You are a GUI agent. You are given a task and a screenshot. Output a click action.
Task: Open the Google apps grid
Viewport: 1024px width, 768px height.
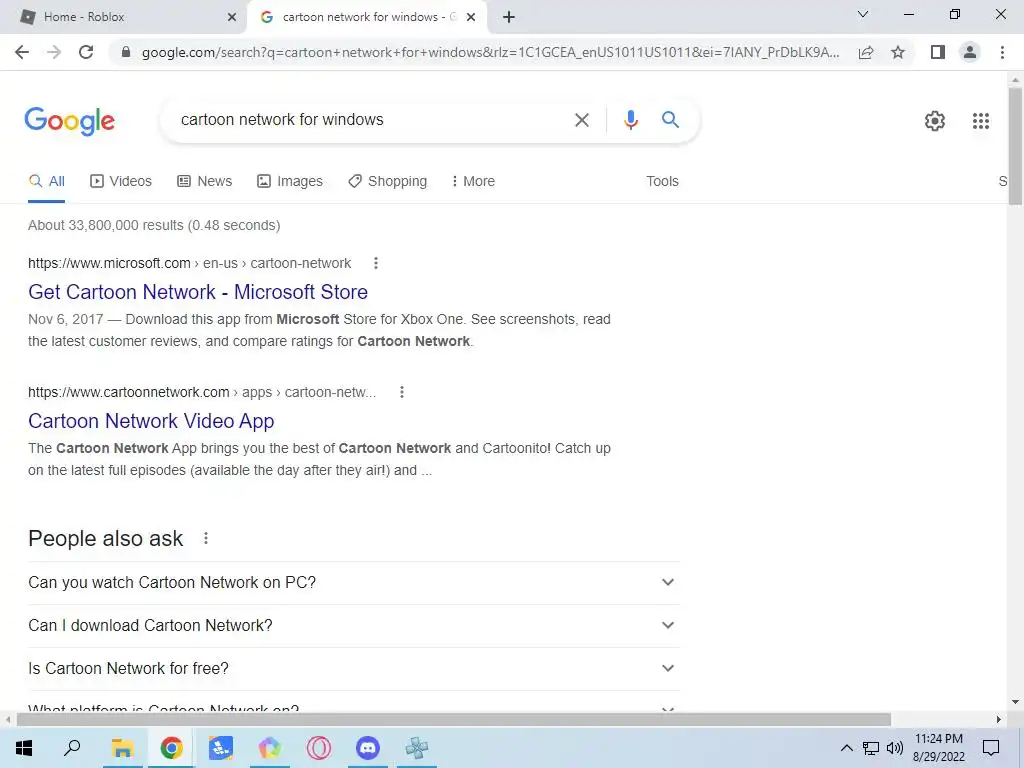coord(980,121)
